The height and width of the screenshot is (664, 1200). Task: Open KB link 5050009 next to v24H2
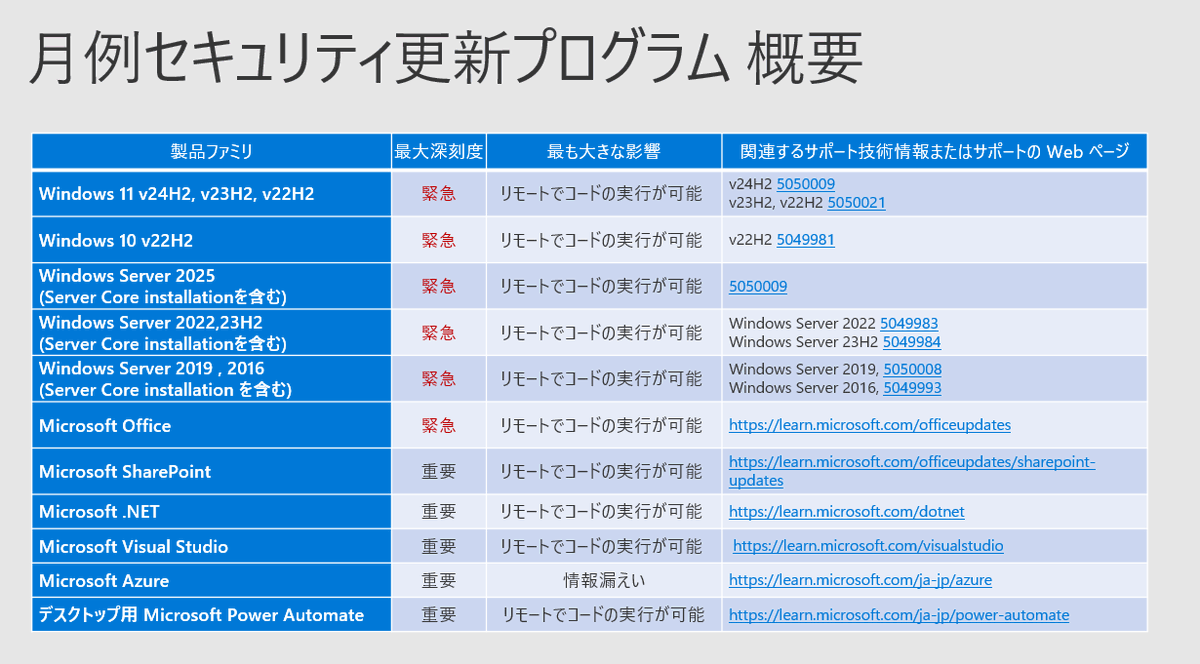click(x=806, y=184)
